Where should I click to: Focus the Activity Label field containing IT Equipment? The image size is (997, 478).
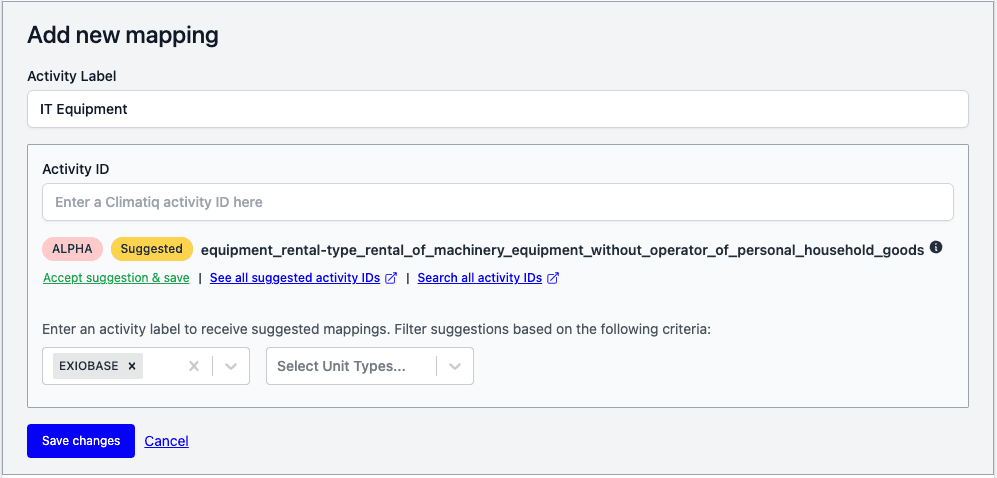497,109
